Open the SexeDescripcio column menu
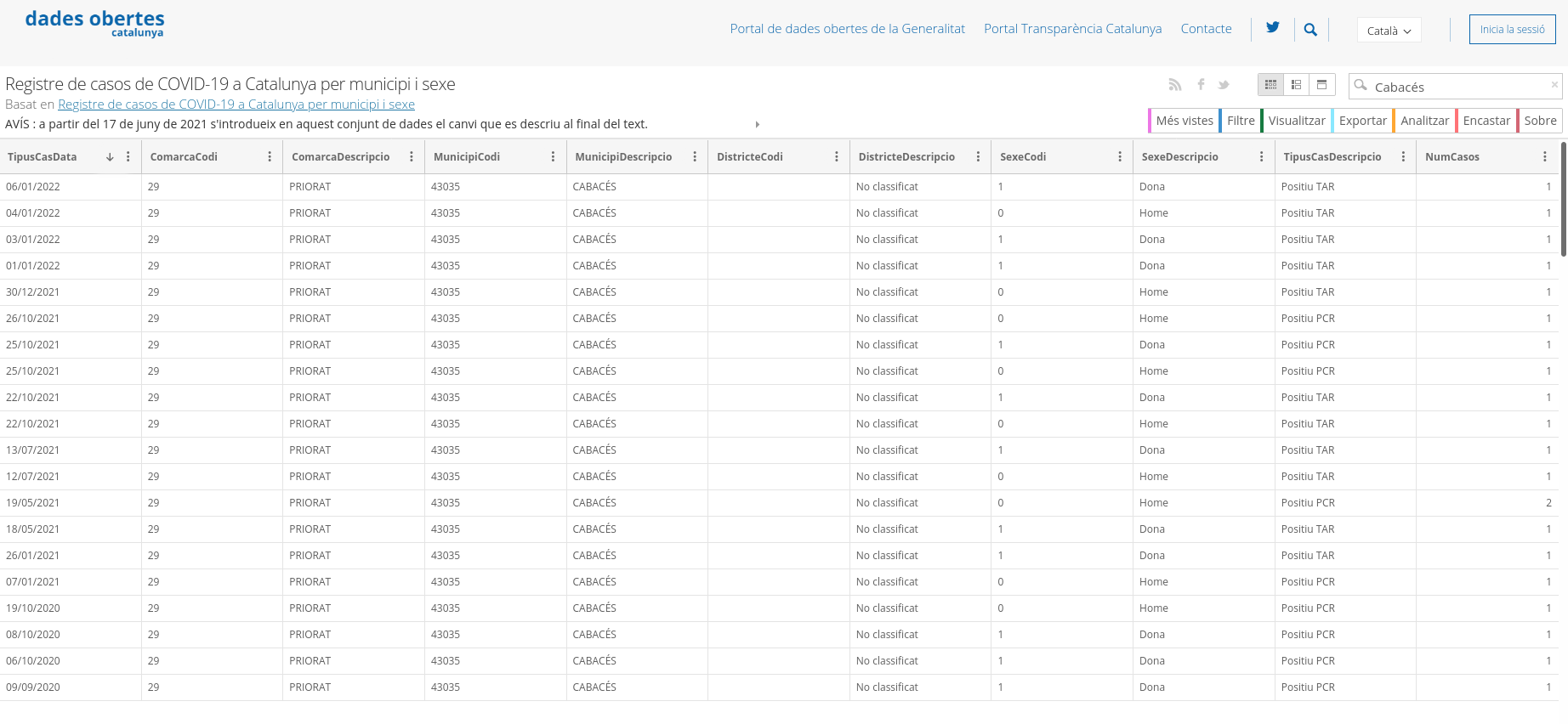 click(1261, 157)
